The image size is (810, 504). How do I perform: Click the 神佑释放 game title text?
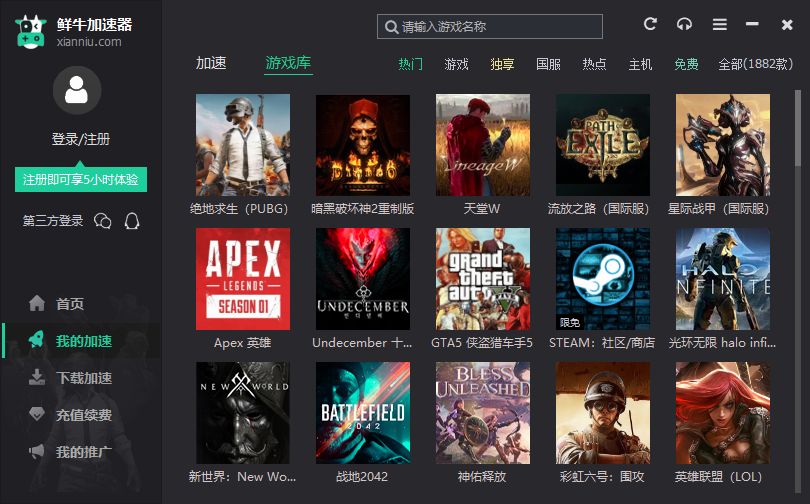click(x=482, y=477)
